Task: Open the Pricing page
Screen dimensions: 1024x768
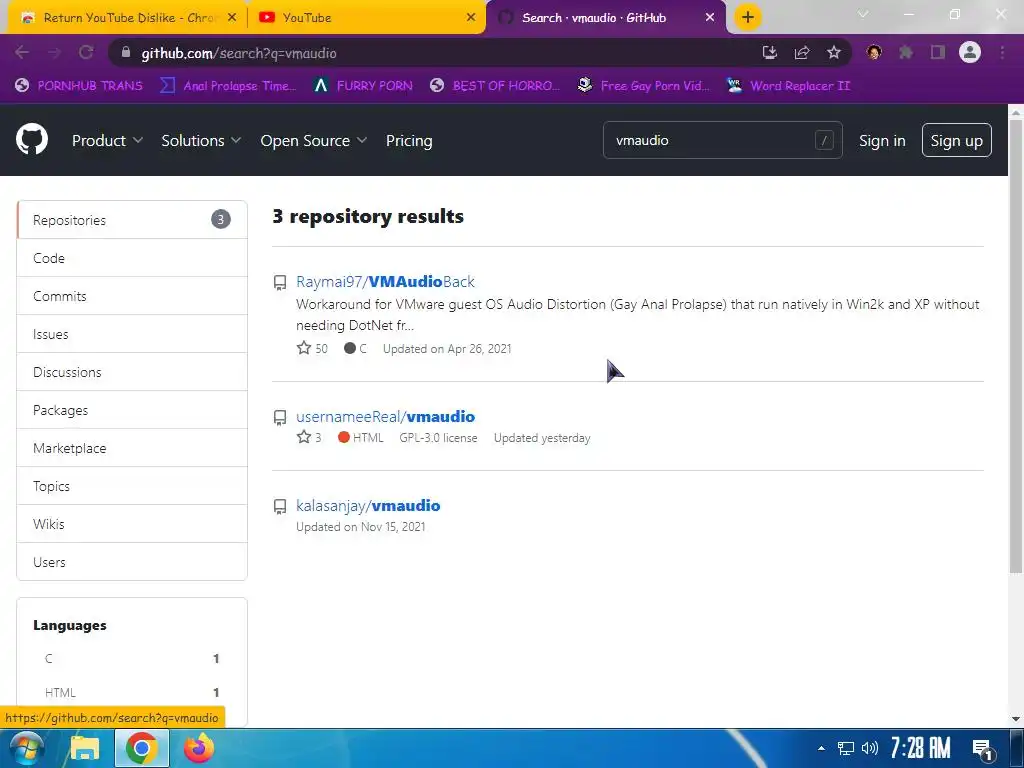Action: tap(409, 140)
